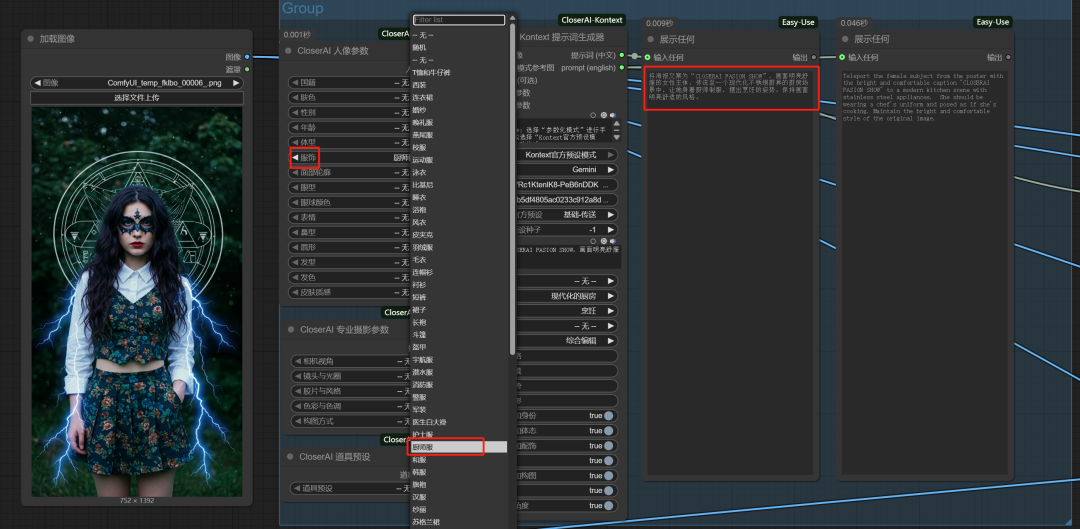1080x529 pixels.
Task: Click right arrow of the 现代化的厨房 selector
Action: click(x=610, y=296)
